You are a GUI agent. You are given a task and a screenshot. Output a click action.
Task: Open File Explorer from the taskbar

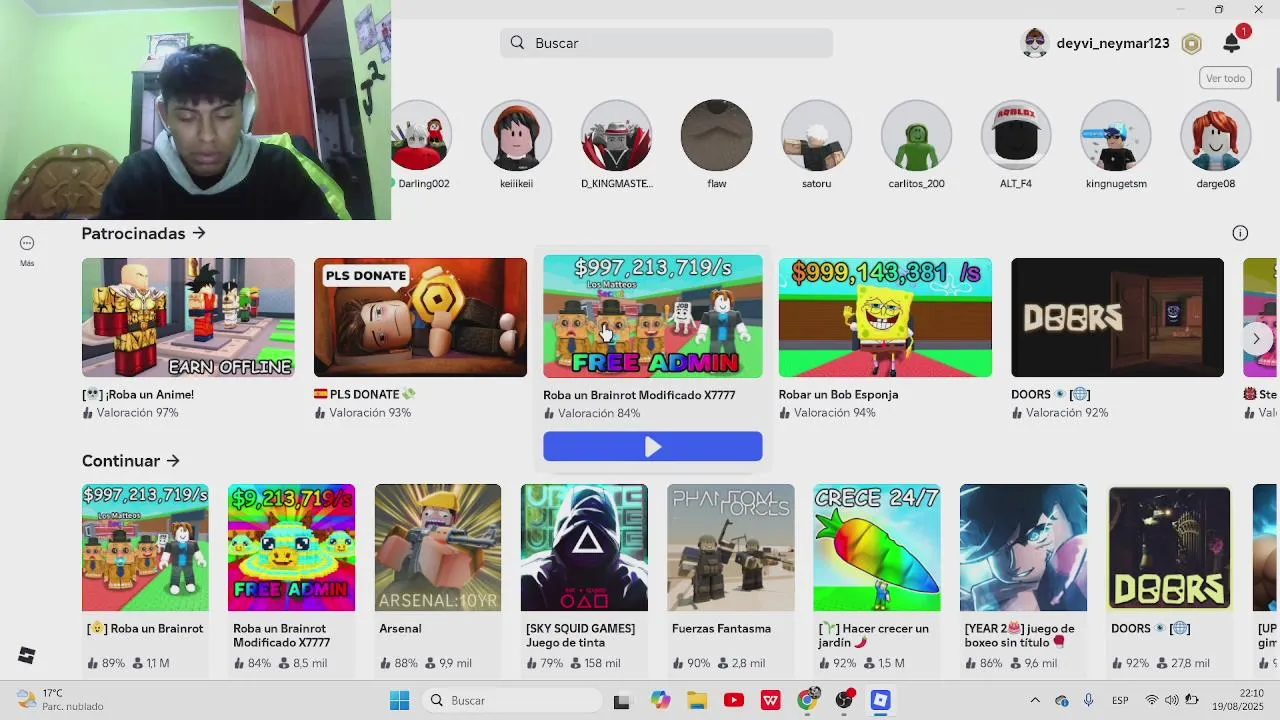[x=697, y=700]
